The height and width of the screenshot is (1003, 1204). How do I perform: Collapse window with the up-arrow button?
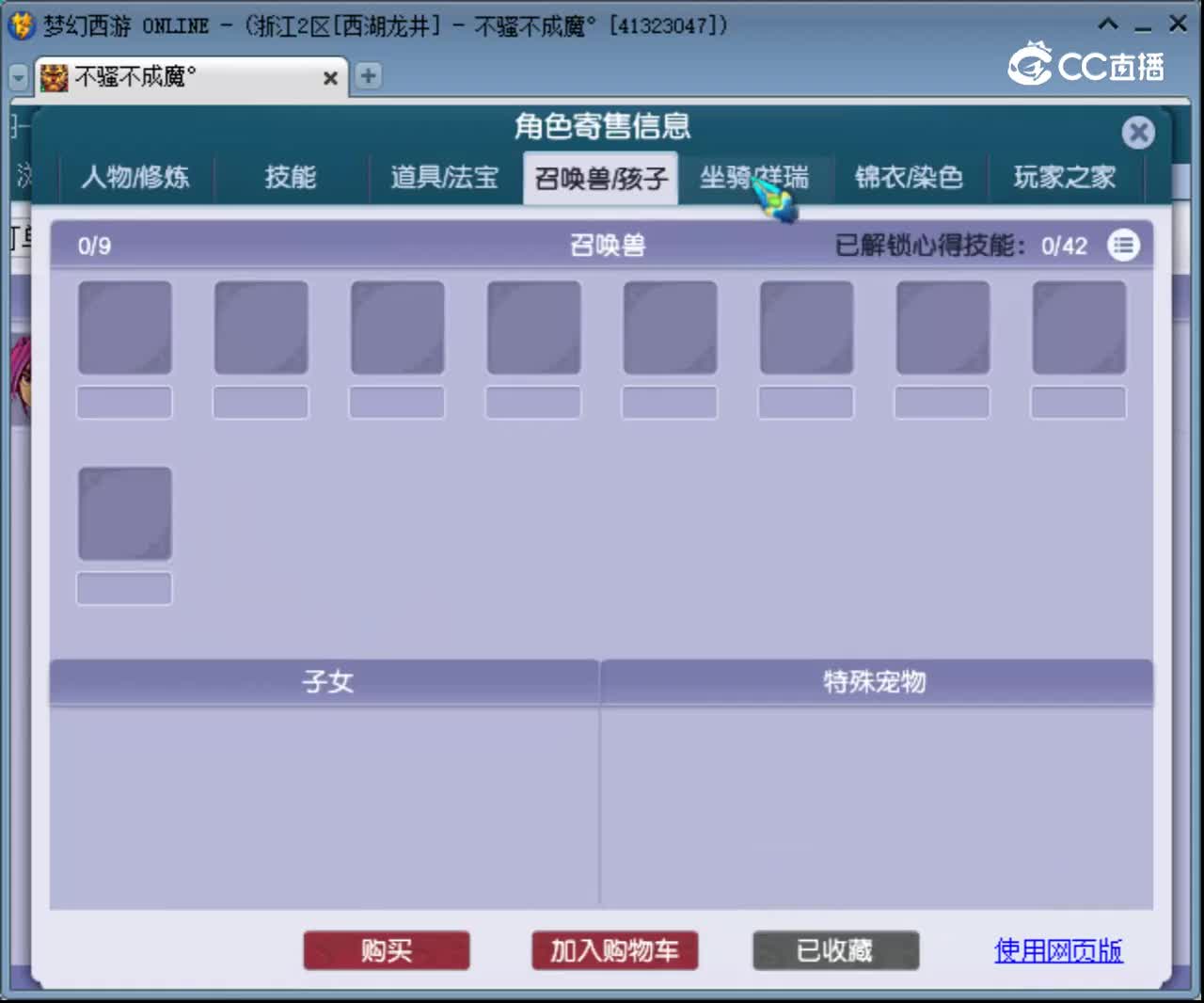click(1108, 24)
